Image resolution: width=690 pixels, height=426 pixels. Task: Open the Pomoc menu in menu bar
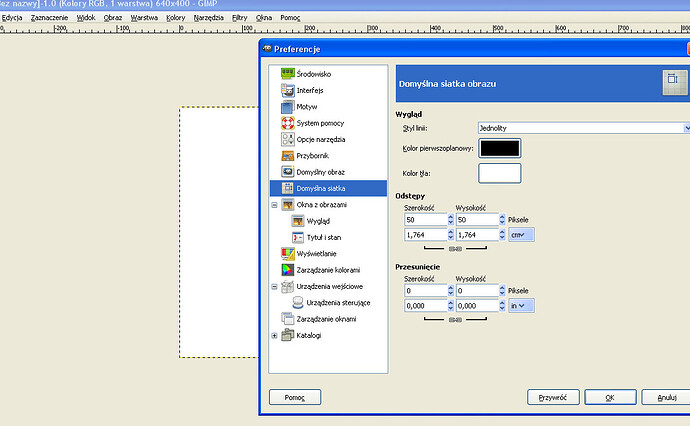click(290, 18)
